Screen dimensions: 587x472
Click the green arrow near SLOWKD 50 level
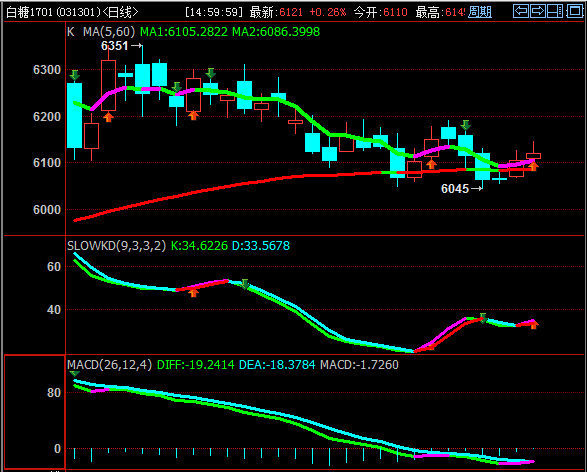pyautogui.click(x=245, y=284)
